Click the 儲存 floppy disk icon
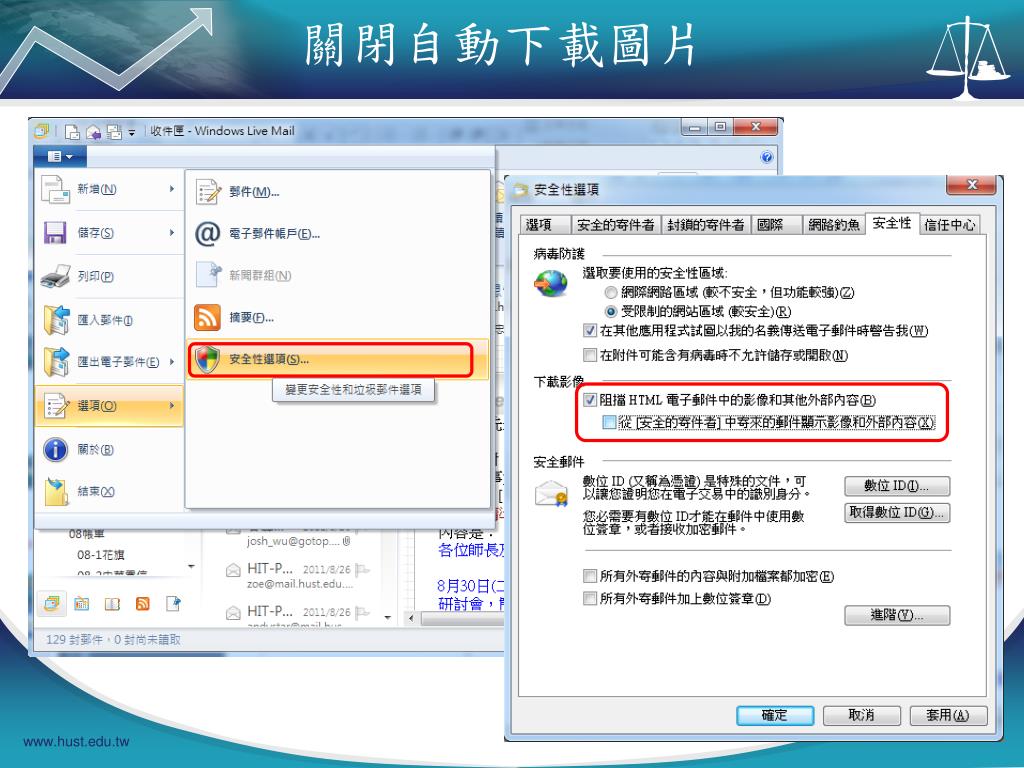This screenshot has height=768, width=1024. click(x=56, y=232)
